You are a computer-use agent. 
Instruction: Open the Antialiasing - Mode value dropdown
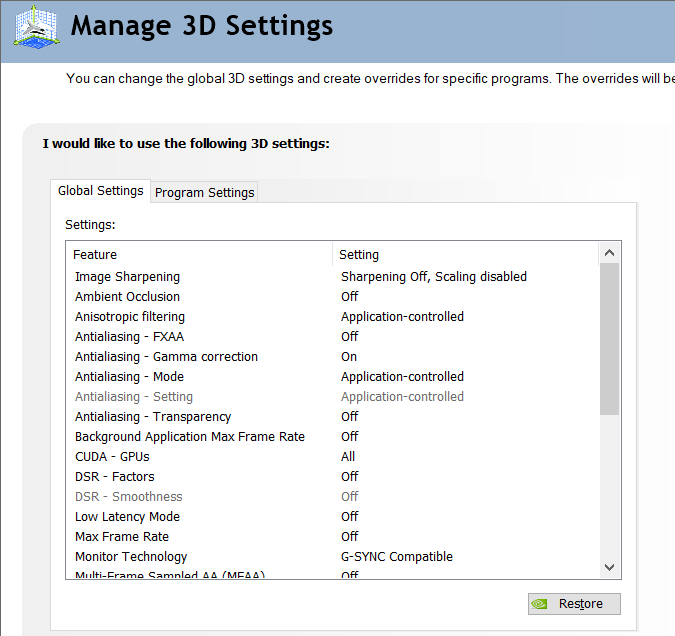[402, 377]
